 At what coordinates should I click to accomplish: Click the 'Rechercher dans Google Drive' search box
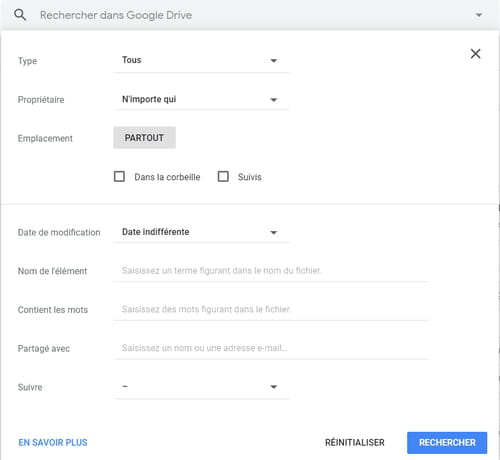tap(247, 15)
